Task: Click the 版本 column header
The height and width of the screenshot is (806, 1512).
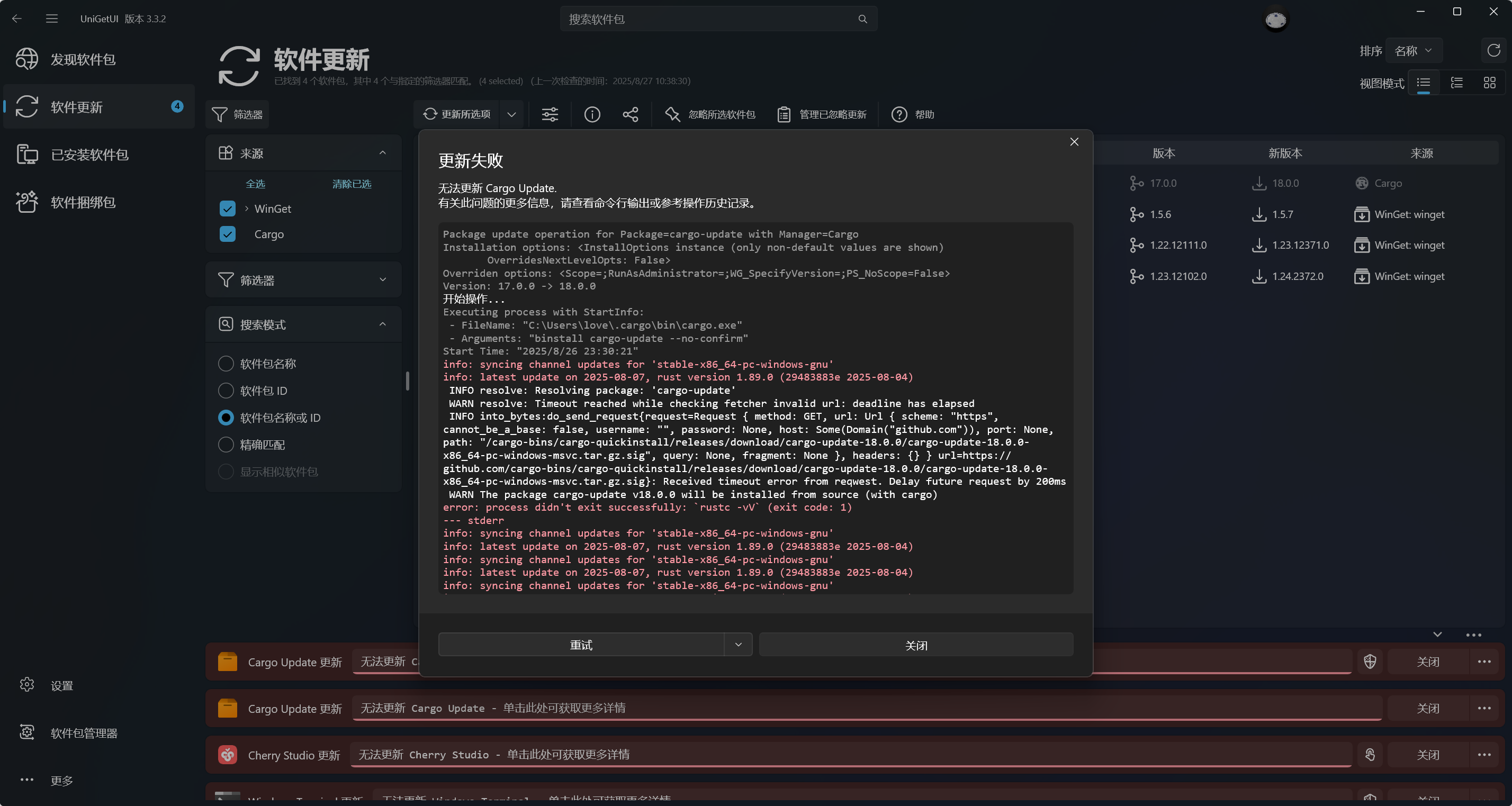Action: point(1163,153)
